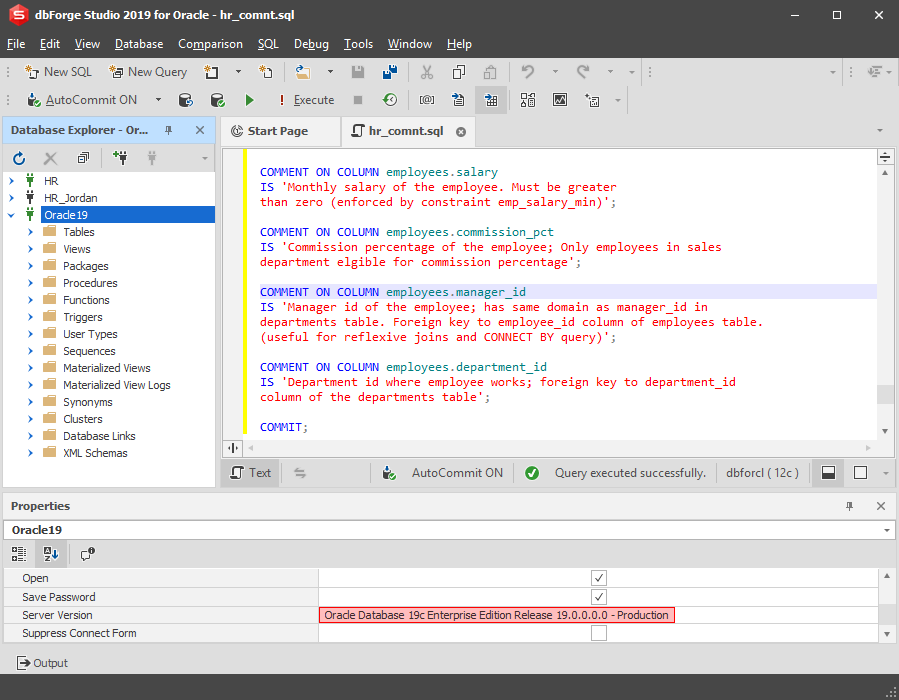Save all files with the blue double-disk icon
The height and width of the screenshot is (700, 899).
390,72
